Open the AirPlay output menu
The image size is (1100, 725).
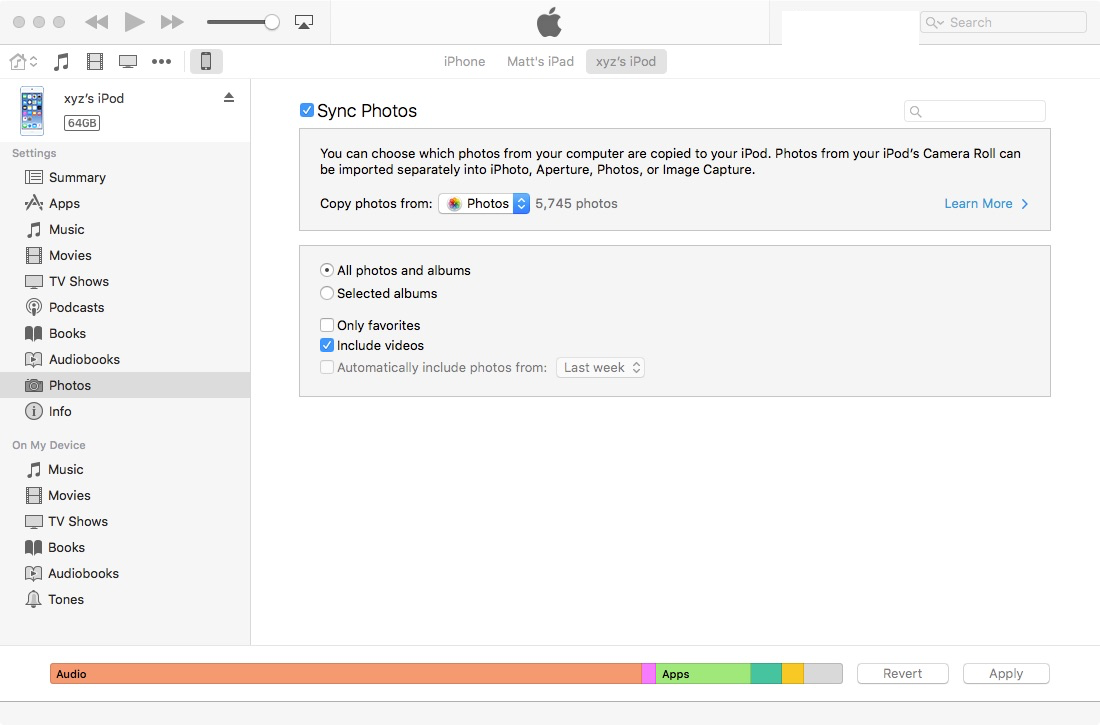click(x=304, y=22)
